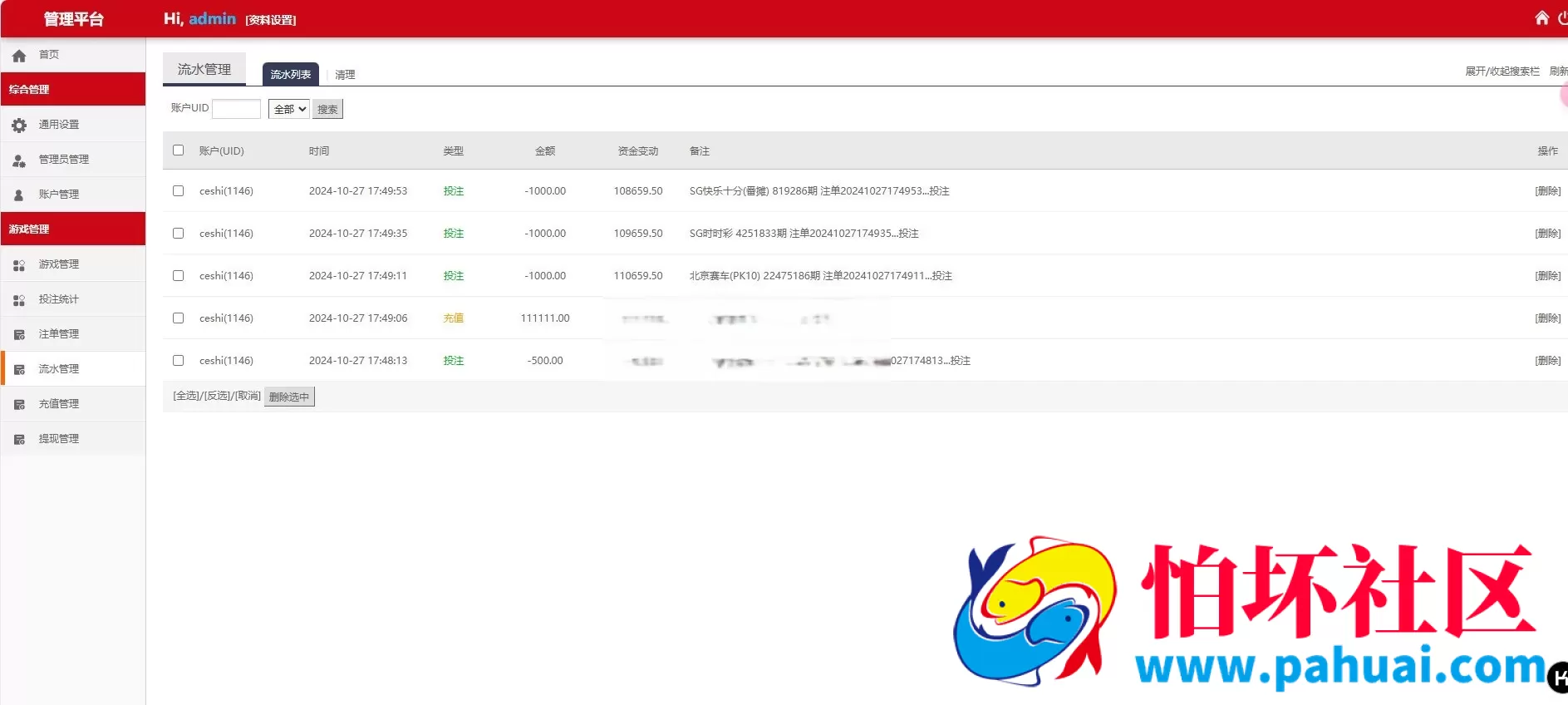The height and width of the screenshot is (705, 1568).
Task: Click the admin users icon for 管理员管理
Action: point(19,160)
